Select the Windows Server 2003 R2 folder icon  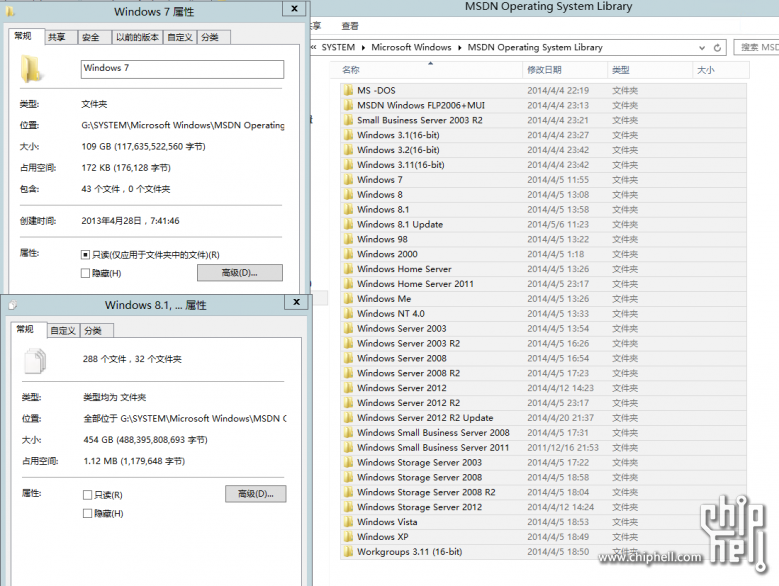pos(348,344)
